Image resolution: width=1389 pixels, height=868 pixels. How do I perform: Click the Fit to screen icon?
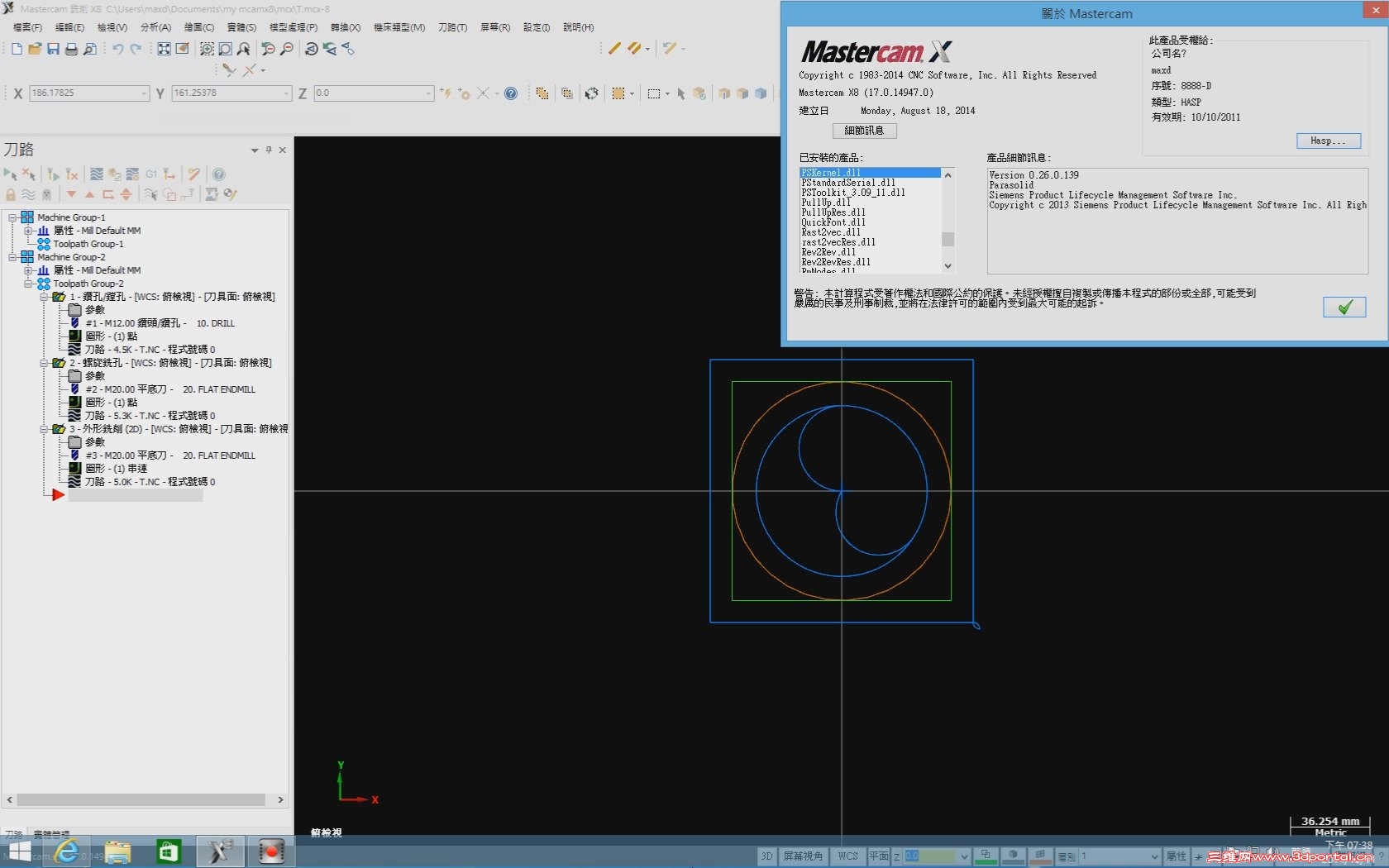164,50
